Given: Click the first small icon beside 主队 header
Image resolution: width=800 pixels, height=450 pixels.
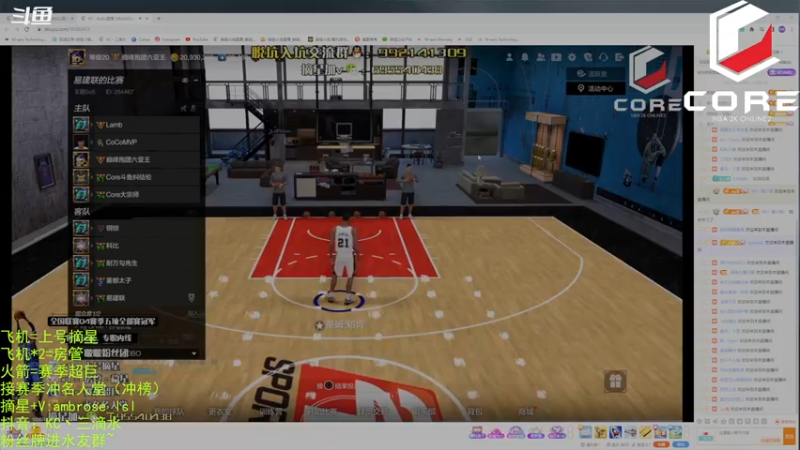Looking at the screenshot, I should point(184,108).
